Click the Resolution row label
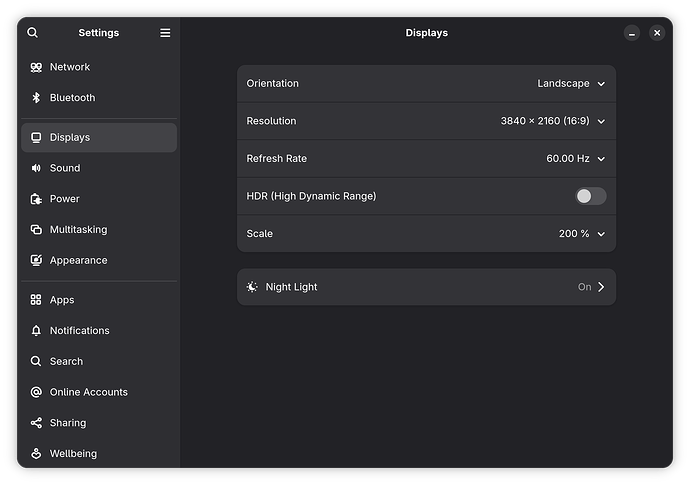The height and width of the screenshot is (485, 690). 271,121
